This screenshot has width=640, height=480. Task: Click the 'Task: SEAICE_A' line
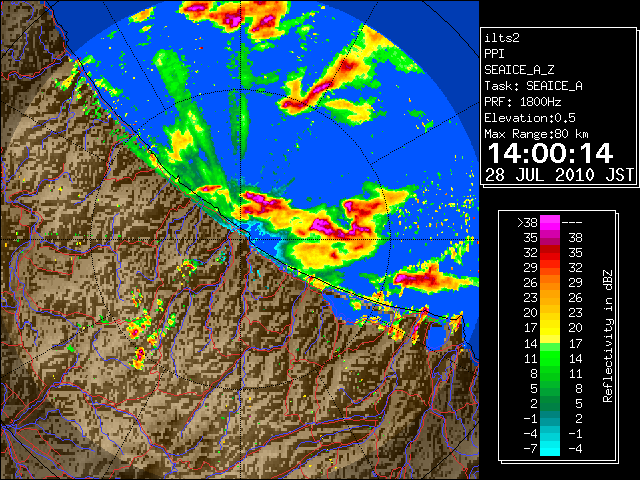(533, 86)
